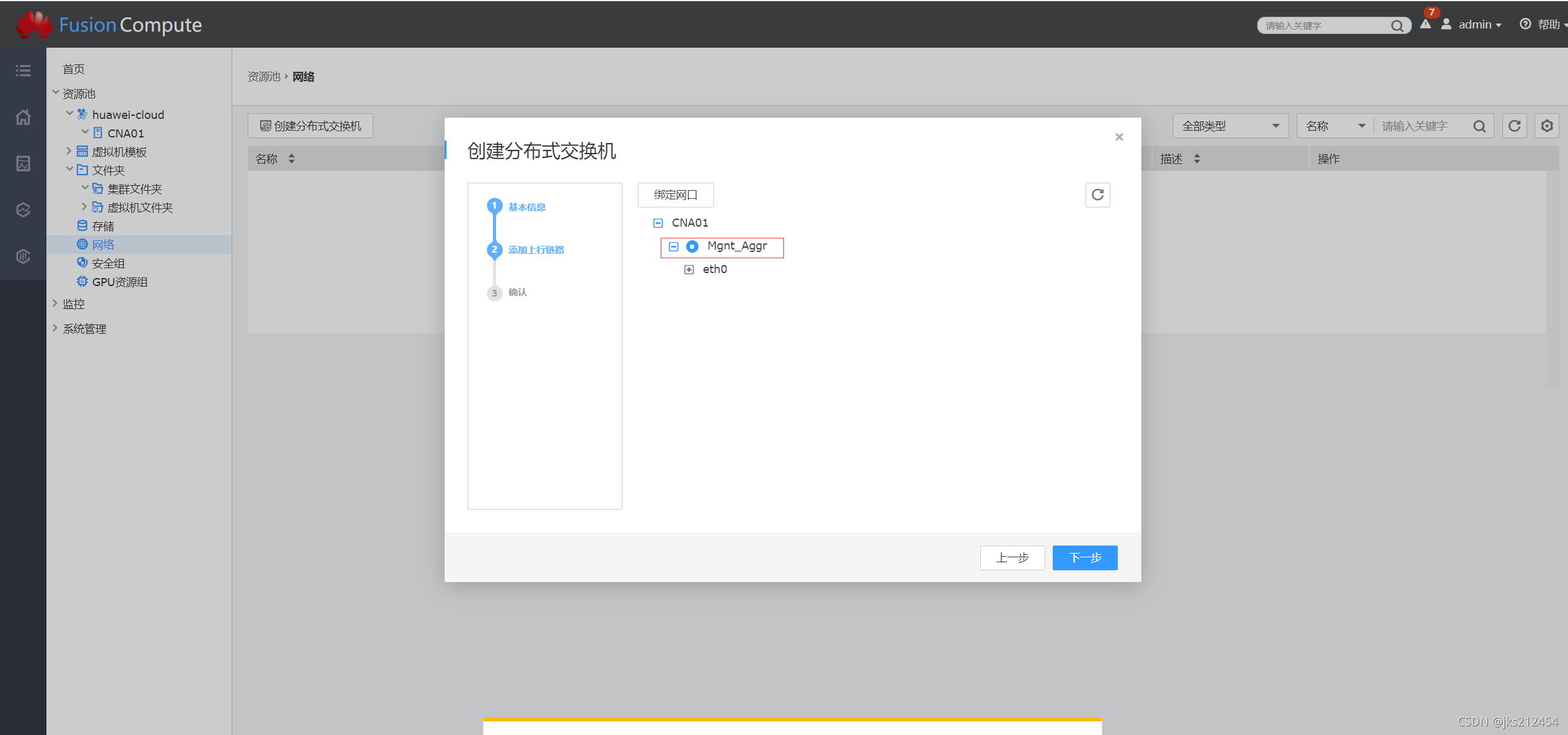Viewport: 1568px width, 735px height.
Task: Open the monitoring chart icon in sidebar
Action: click(x=23, y=163)
